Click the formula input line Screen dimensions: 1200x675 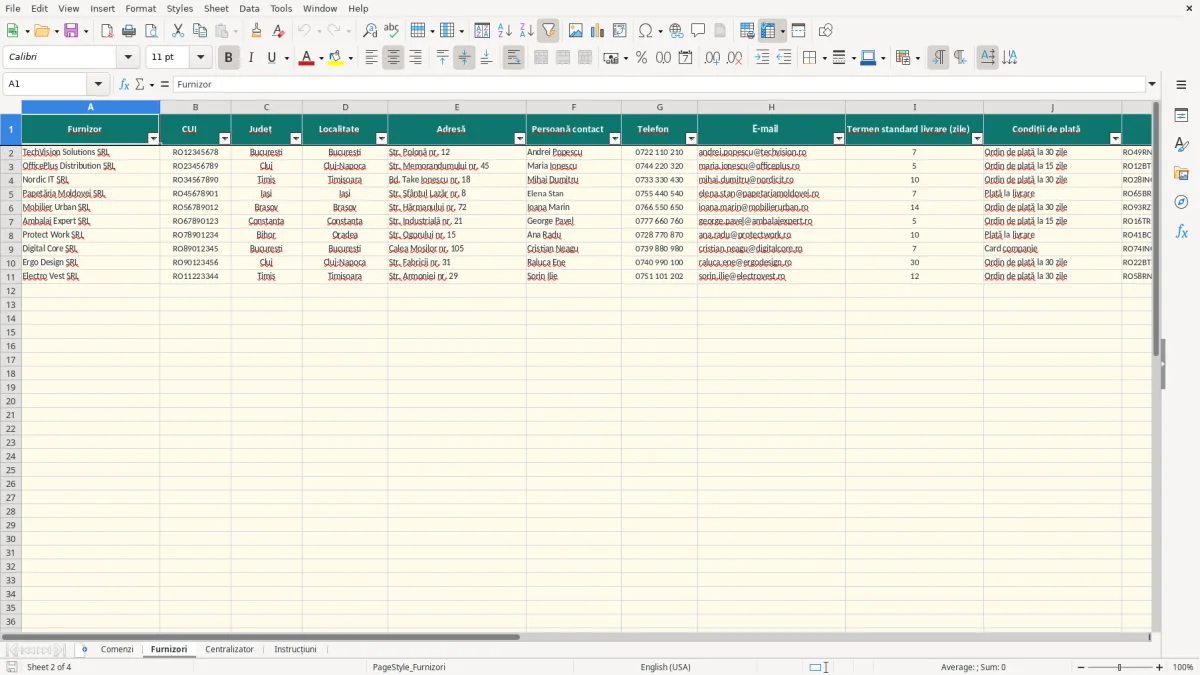tap(658, 84)
